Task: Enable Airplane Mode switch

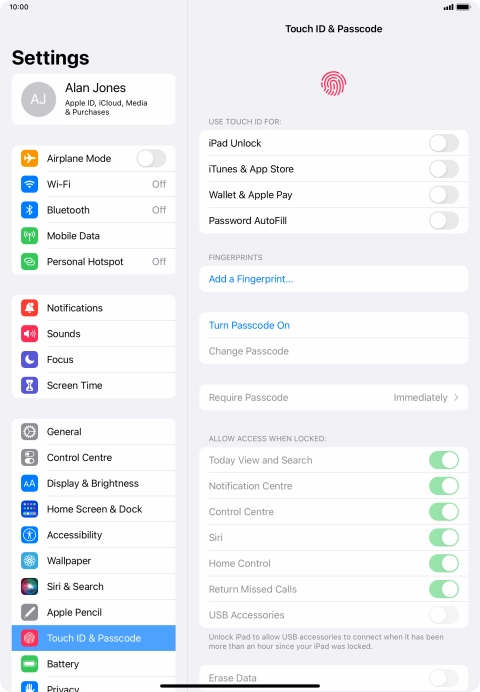Action: pyautogui.click(x=151, y=158)
